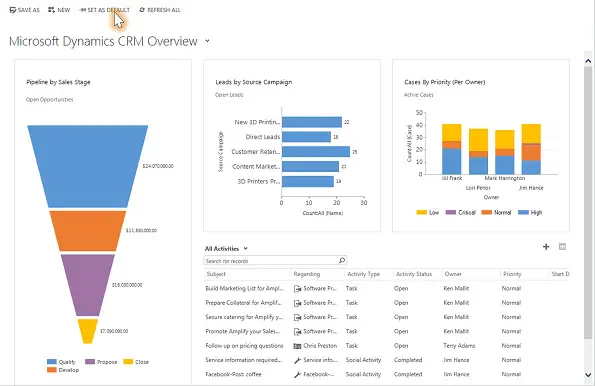Click Terry Adams owner link

point(459,346)
